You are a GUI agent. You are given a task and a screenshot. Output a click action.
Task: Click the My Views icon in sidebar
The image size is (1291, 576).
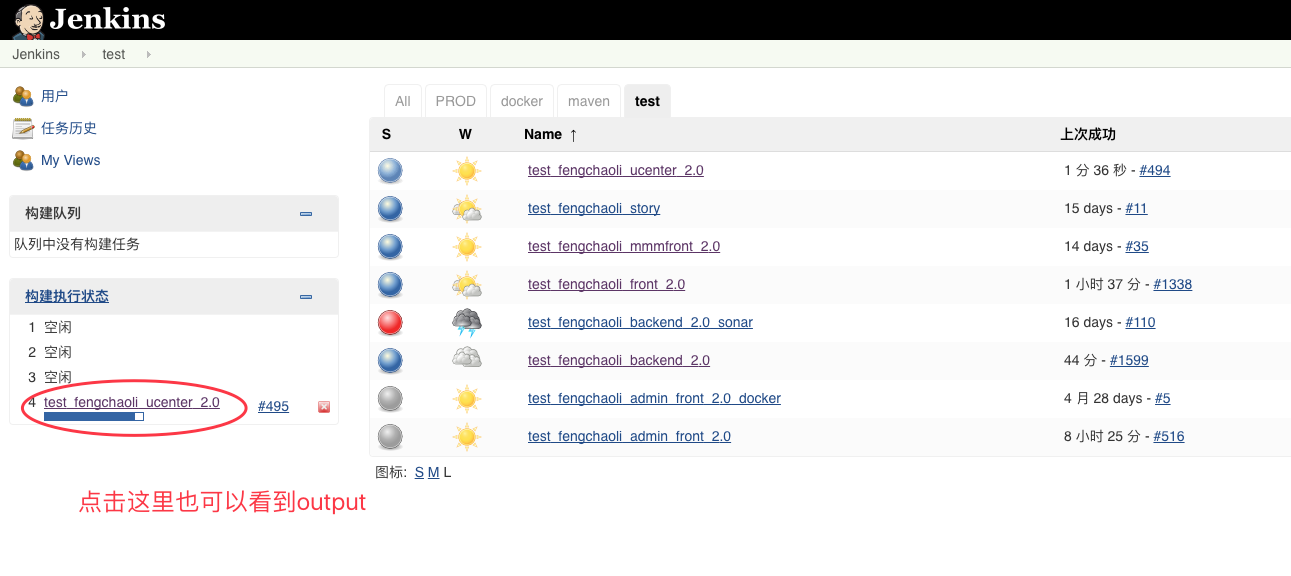pos(23,160)
